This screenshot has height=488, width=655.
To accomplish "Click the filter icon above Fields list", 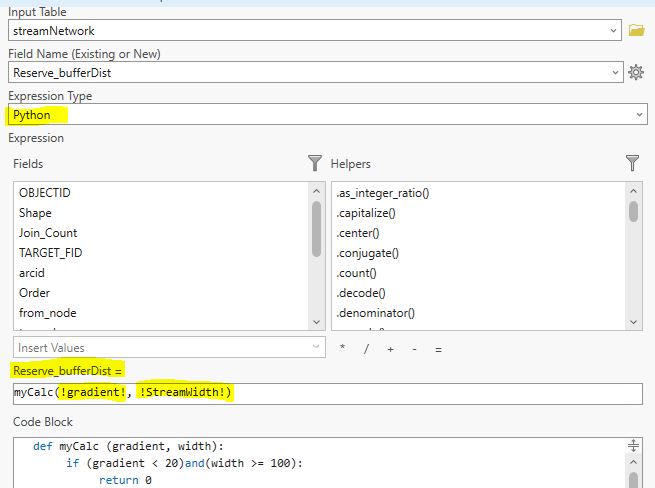I will (x=316, y=163).
